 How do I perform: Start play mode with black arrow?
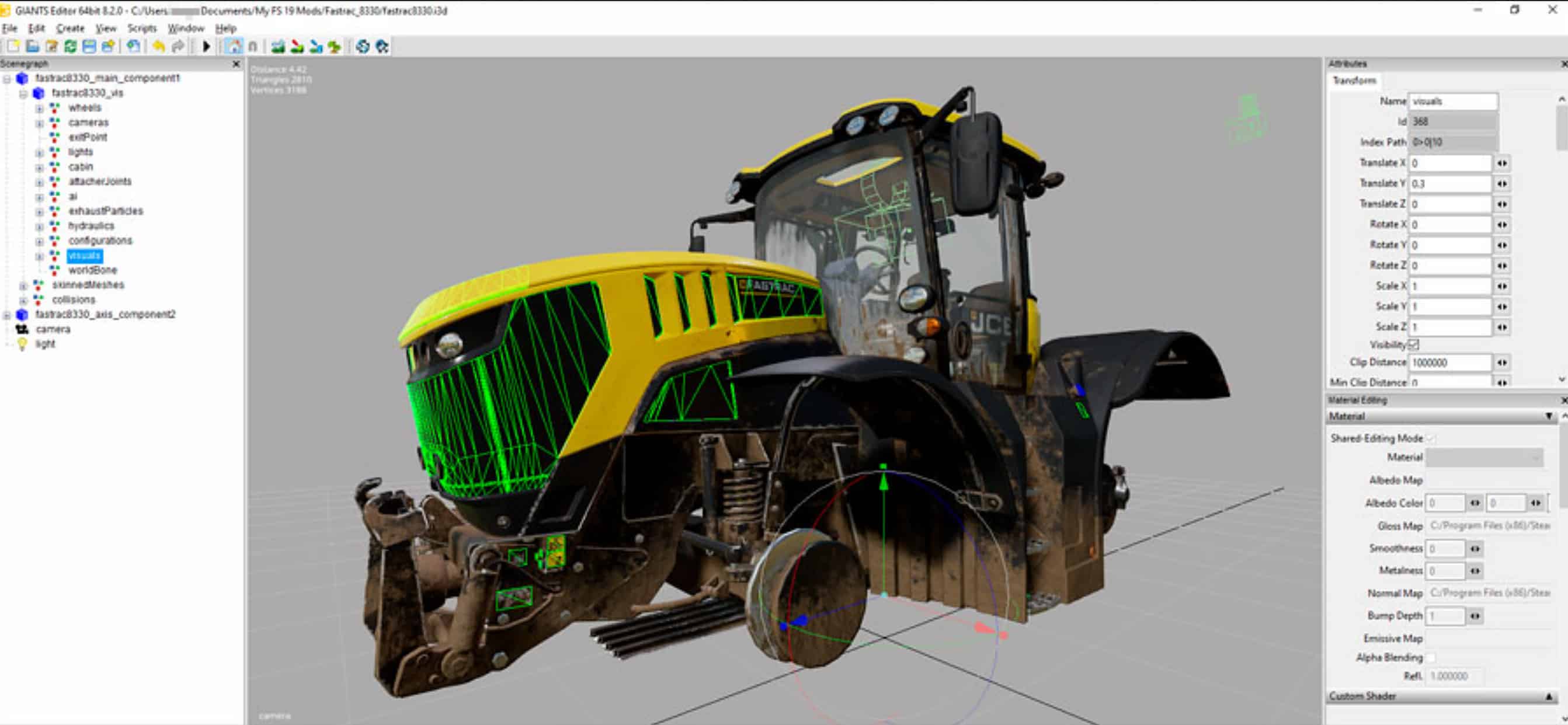tap(206, 46)
